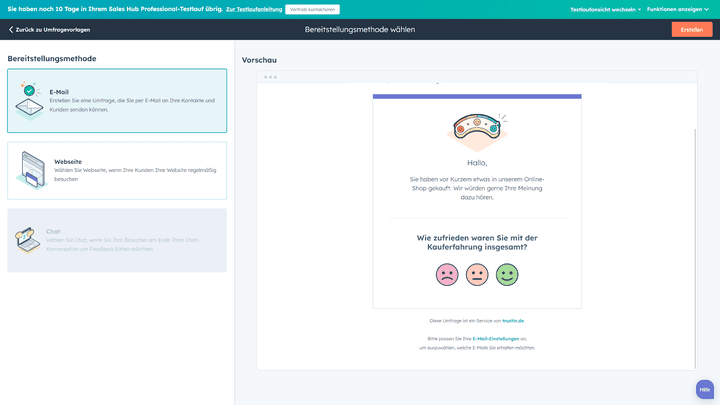The width and height of the screenshot is (720, 405).
Task: Click the happy green smiley face
Action: 507,274
